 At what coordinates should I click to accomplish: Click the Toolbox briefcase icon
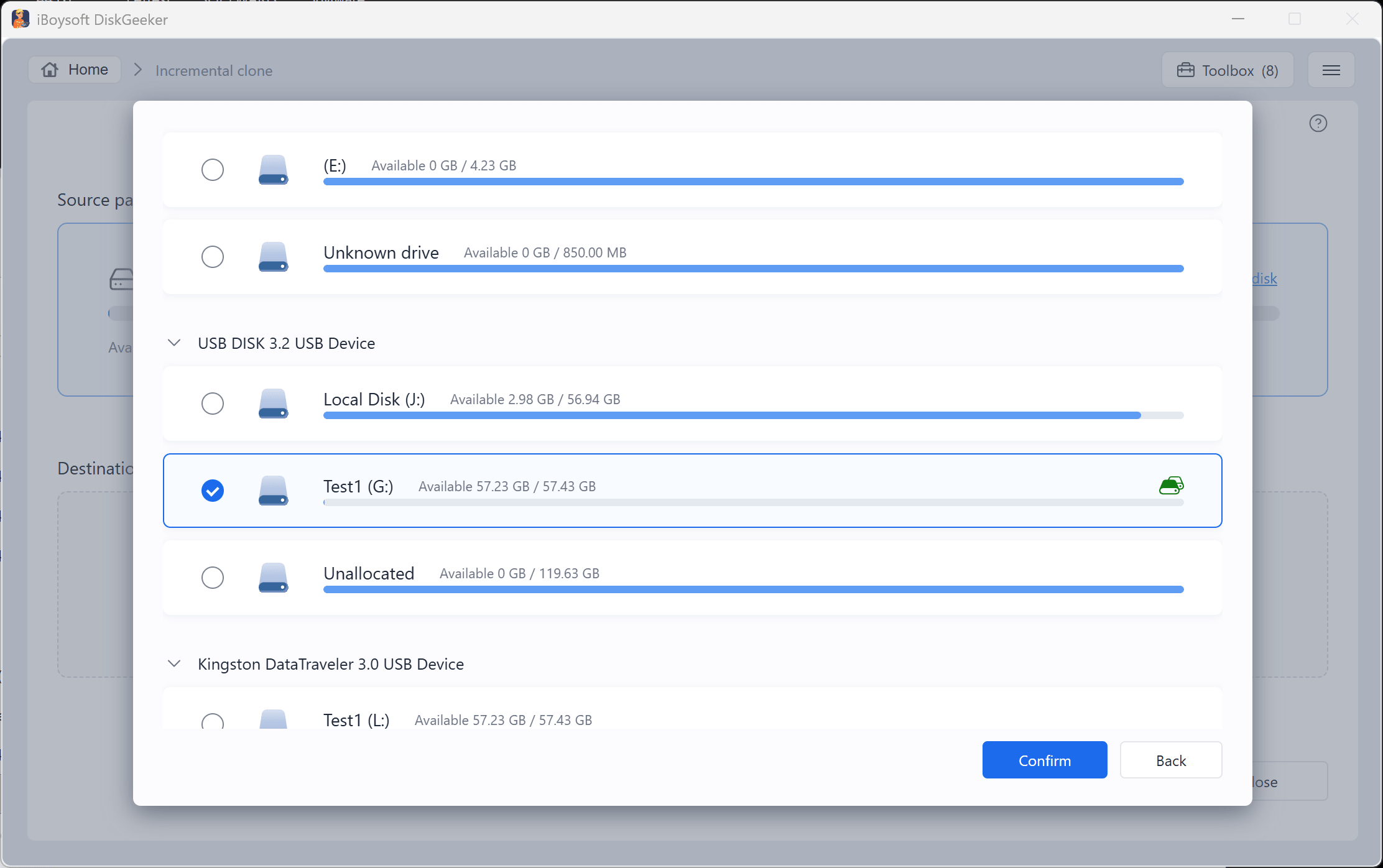tap(1186, 70)
